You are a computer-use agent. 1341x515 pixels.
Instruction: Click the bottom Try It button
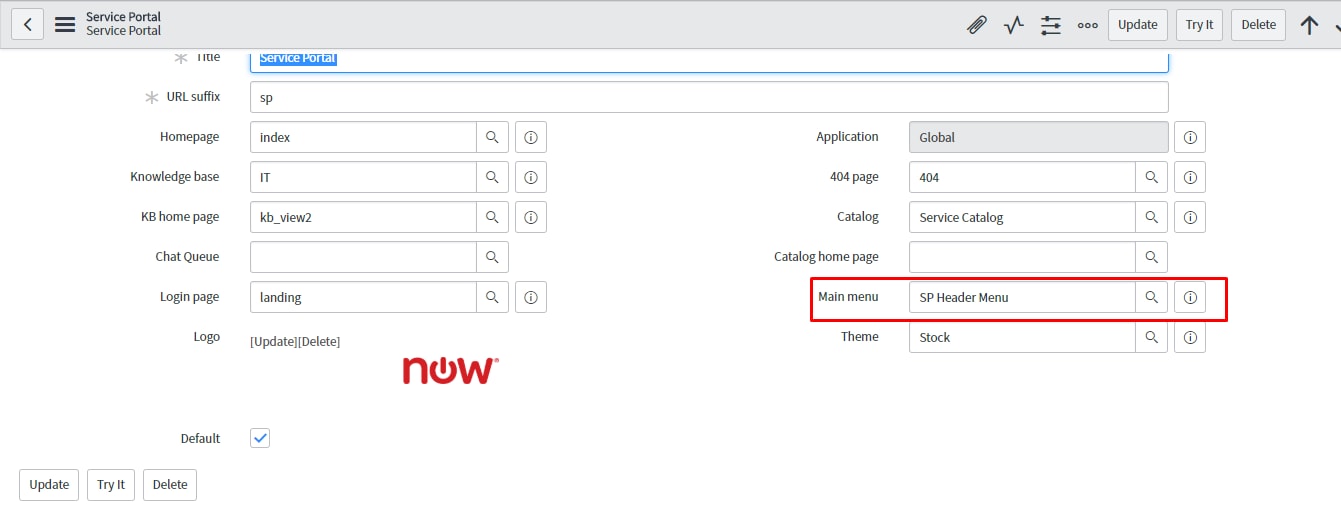(111, 484)
